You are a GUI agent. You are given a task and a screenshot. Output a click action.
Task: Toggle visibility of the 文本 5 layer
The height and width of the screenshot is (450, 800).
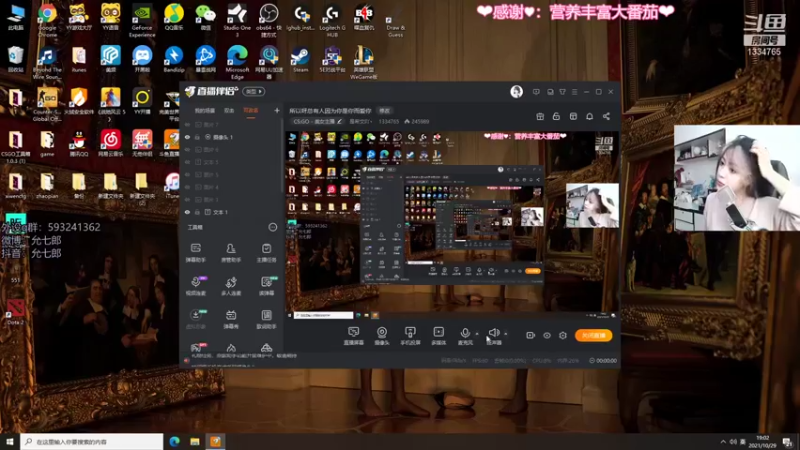187,162
